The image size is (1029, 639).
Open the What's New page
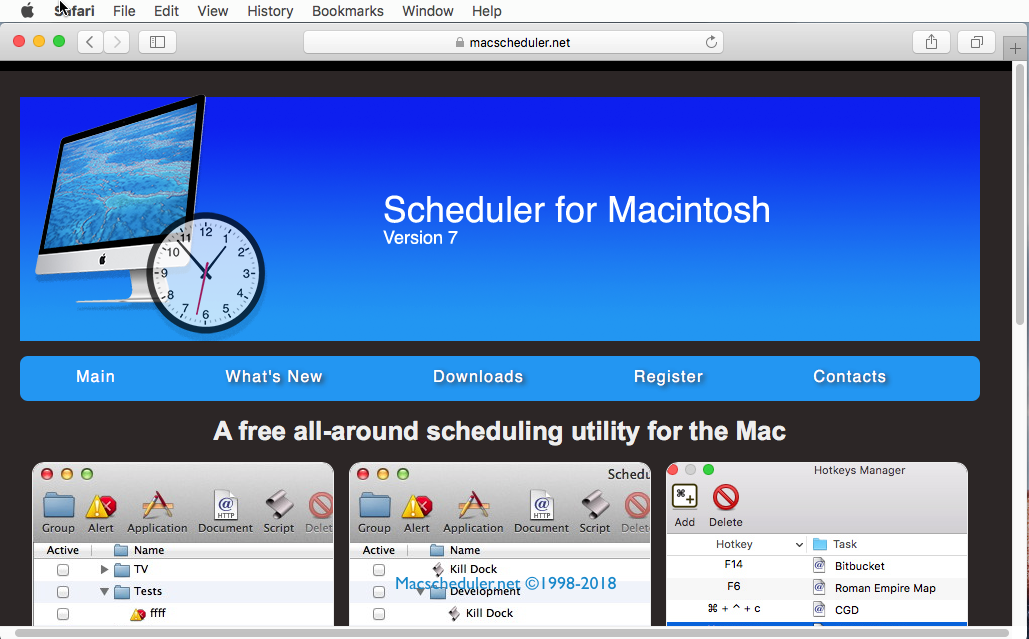274,377
